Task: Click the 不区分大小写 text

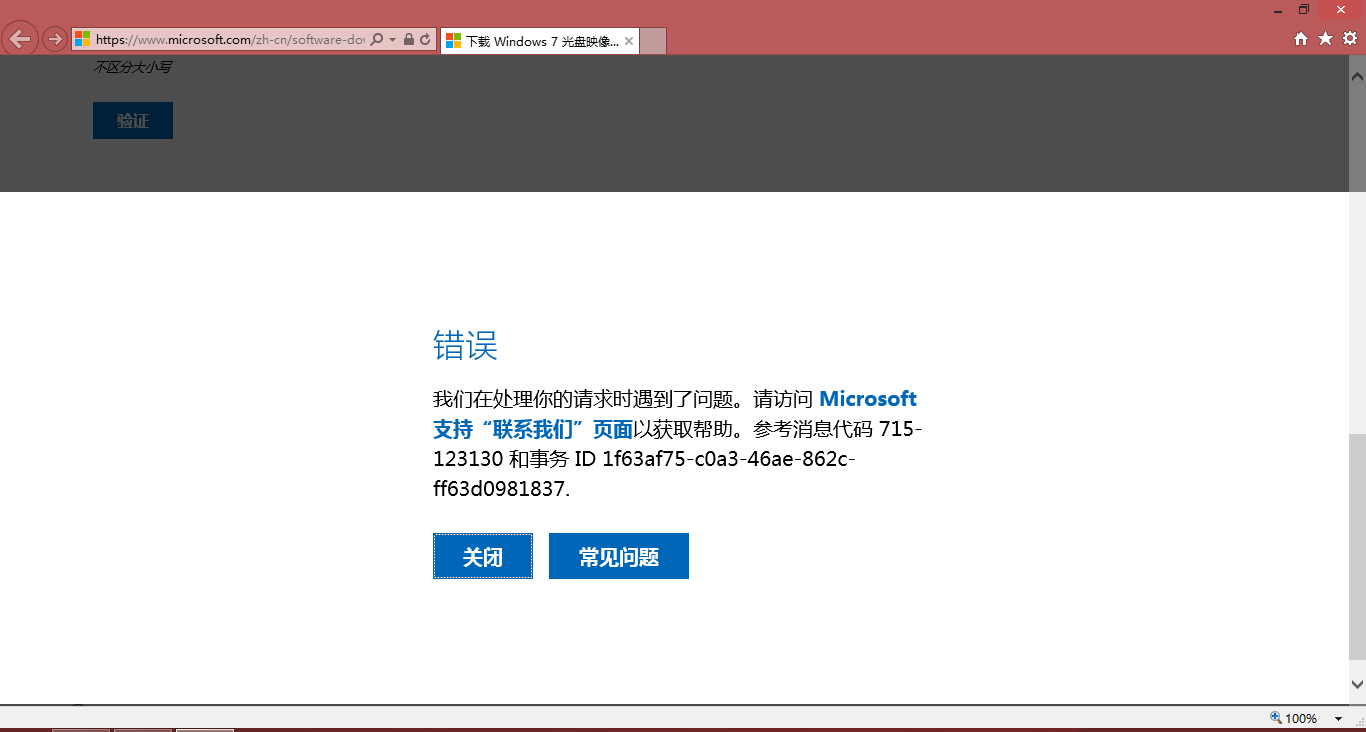Action: [x=132, y=67]
